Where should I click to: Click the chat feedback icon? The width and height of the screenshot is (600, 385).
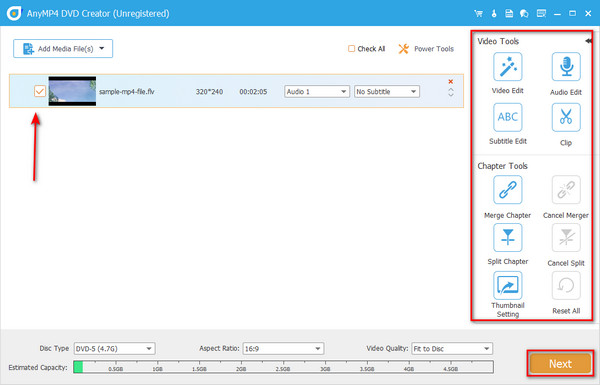click(x=524, y=14)
